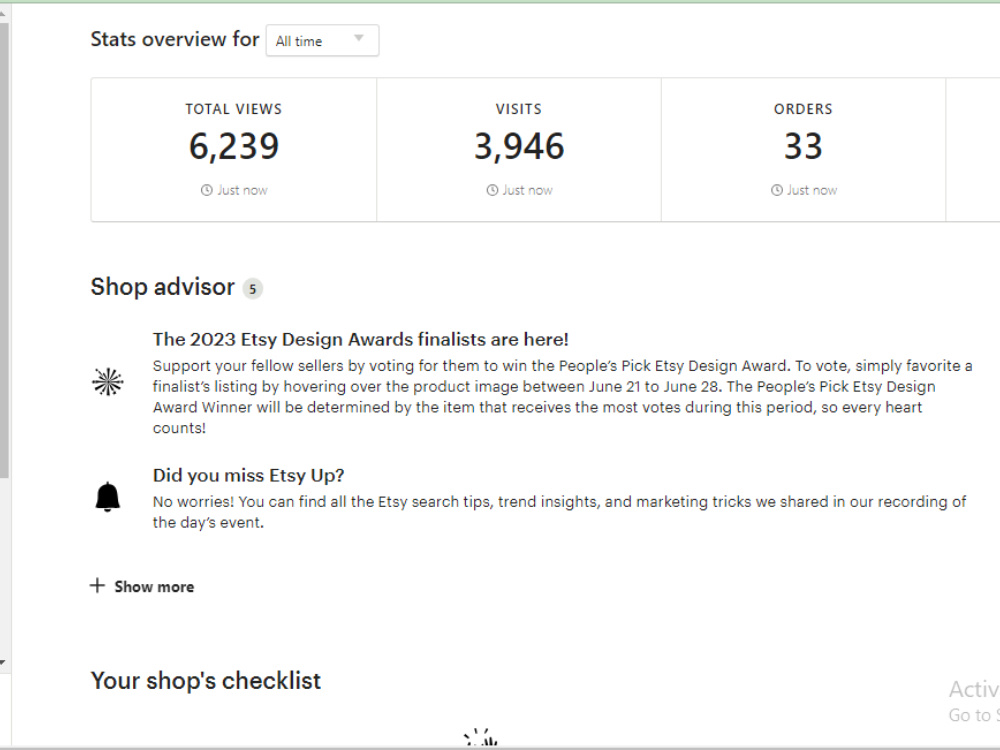
Task: Expand Shop advisor with Show more
Action: point(142,586)
